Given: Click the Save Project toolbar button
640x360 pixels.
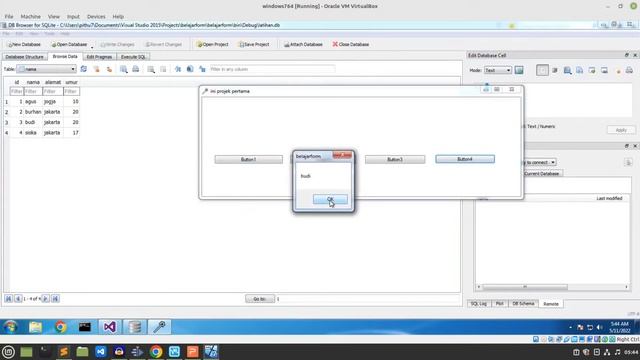Looking at the screenshot, I should pyautogui.click(x=254, y=44).
